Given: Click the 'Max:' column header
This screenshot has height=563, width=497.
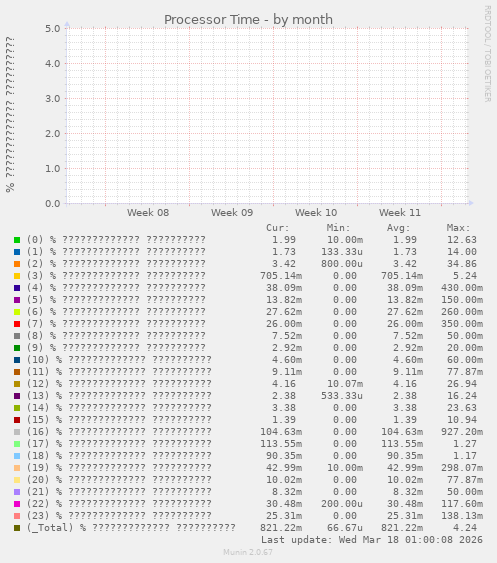Looking at the screenshot, I should (x=459, y=228).
